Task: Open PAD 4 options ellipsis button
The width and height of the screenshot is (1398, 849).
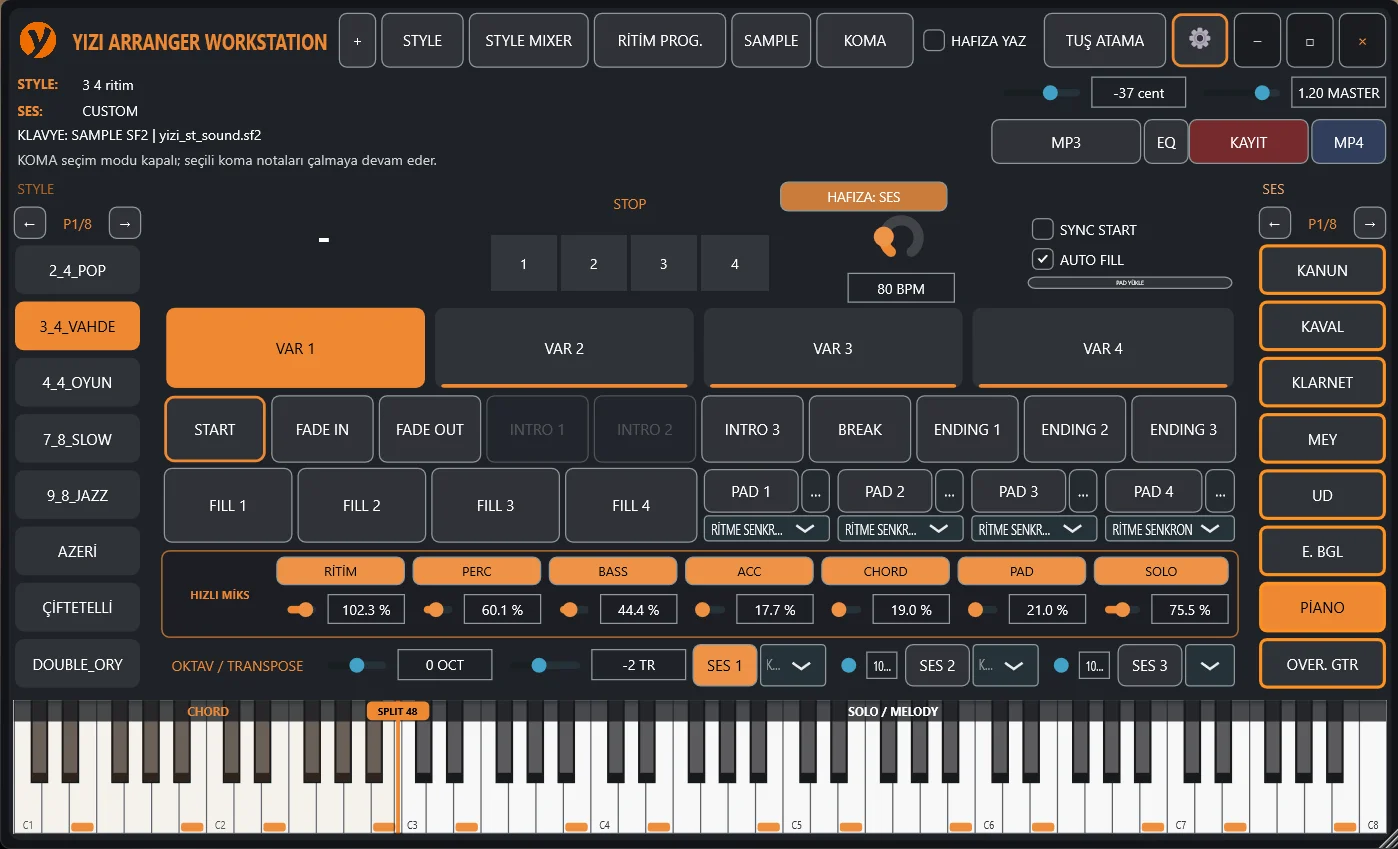Action: [x=1219, y=491]
